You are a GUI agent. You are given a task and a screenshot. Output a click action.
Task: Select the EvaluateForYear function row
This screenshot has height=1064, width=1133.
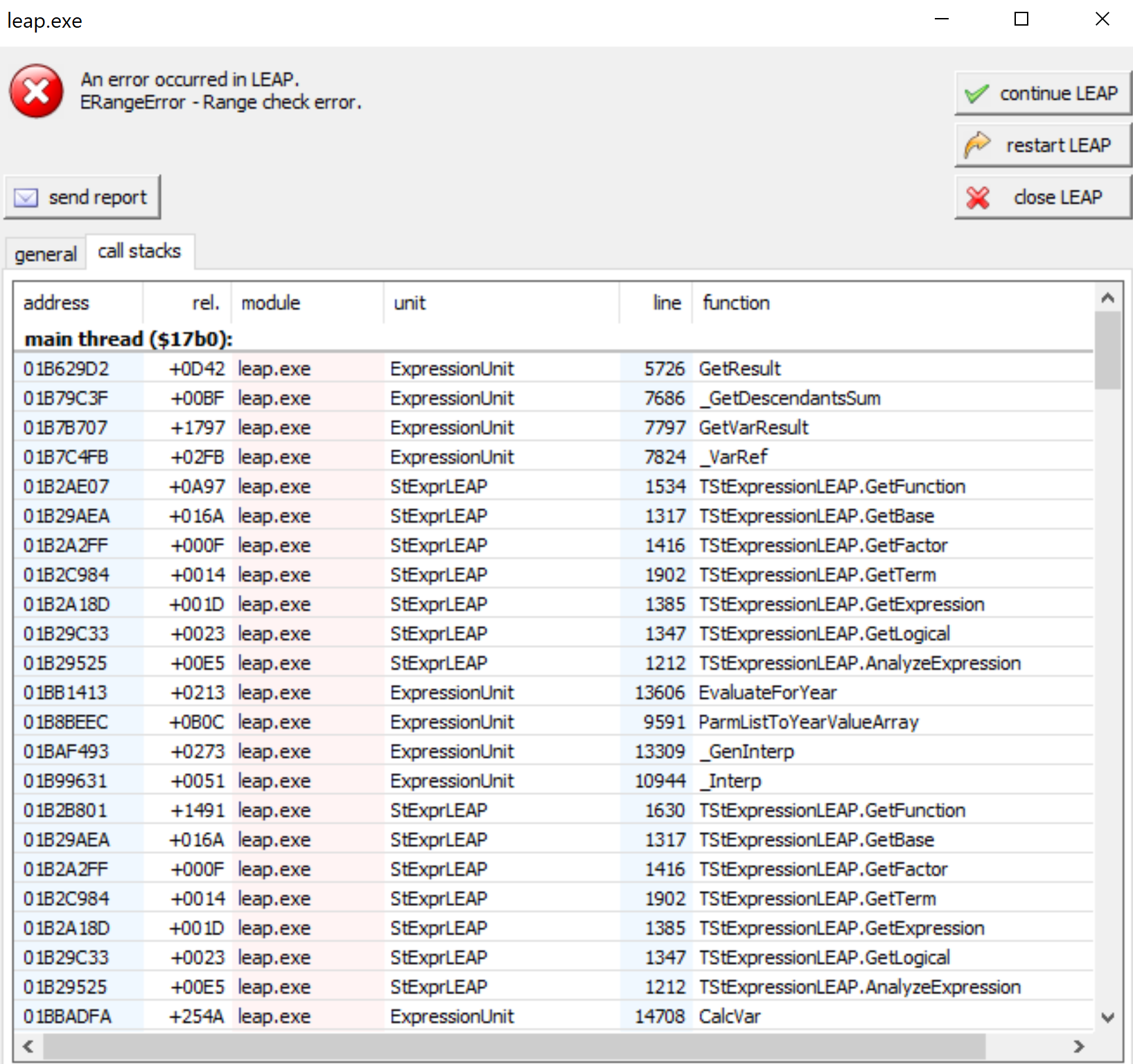[553, 693]
